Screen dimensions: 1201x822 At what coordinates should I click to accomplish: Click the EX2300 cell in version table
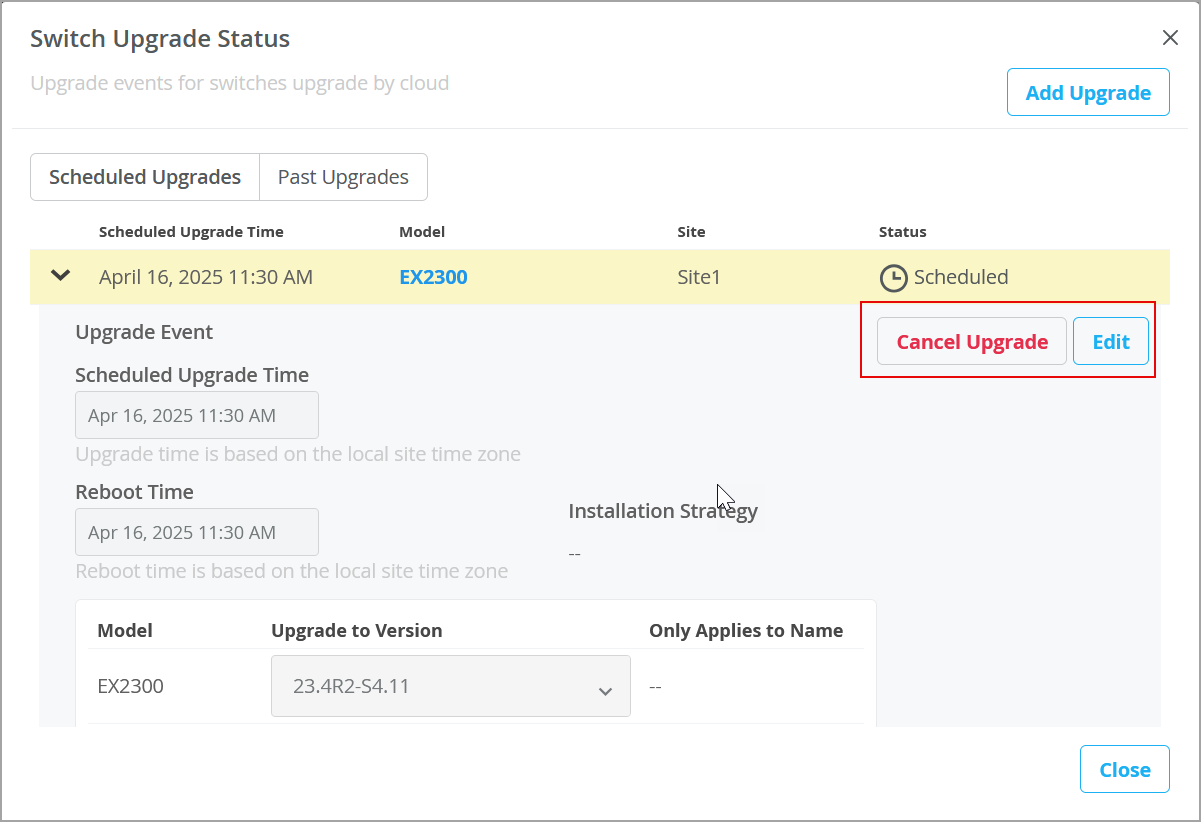[x=130, y=687]
